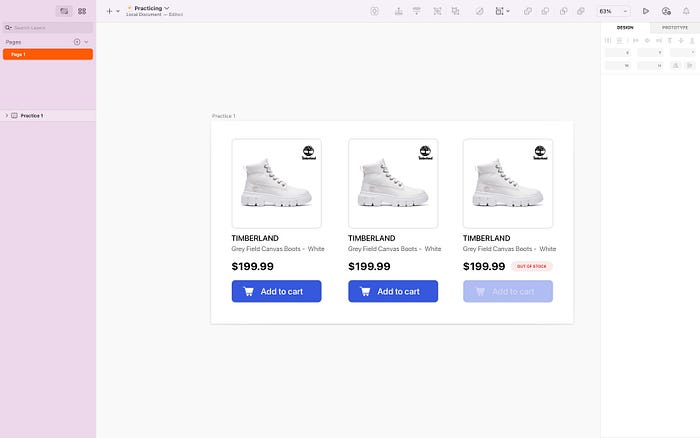This screenshot has width=700, height=438.
Task: Switch to the Prototype inspector tab
Action: click(675, 28)
